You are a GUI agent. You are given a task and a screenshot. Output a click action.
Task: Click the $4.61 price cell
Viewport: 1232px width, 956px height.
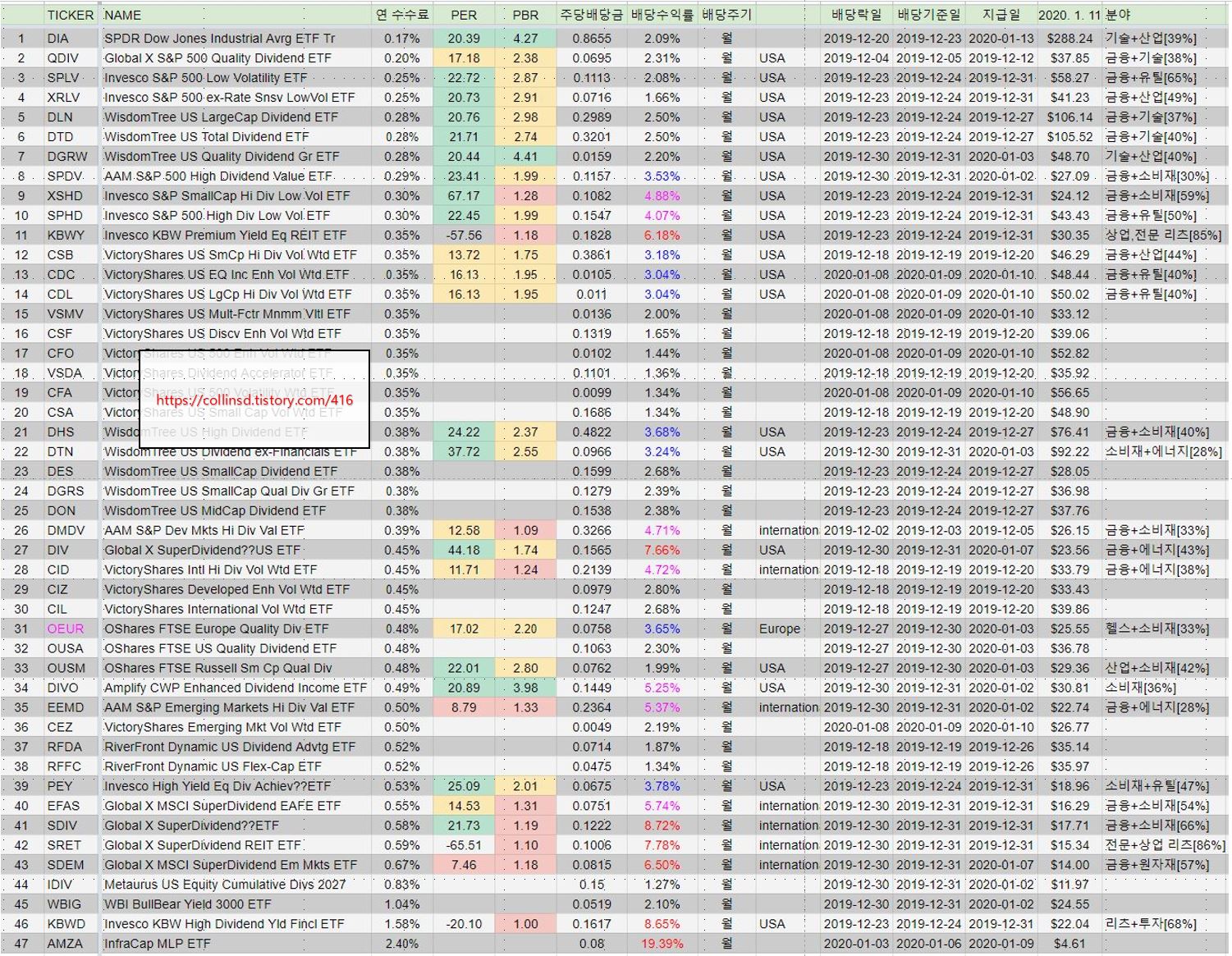point(1069,944)
